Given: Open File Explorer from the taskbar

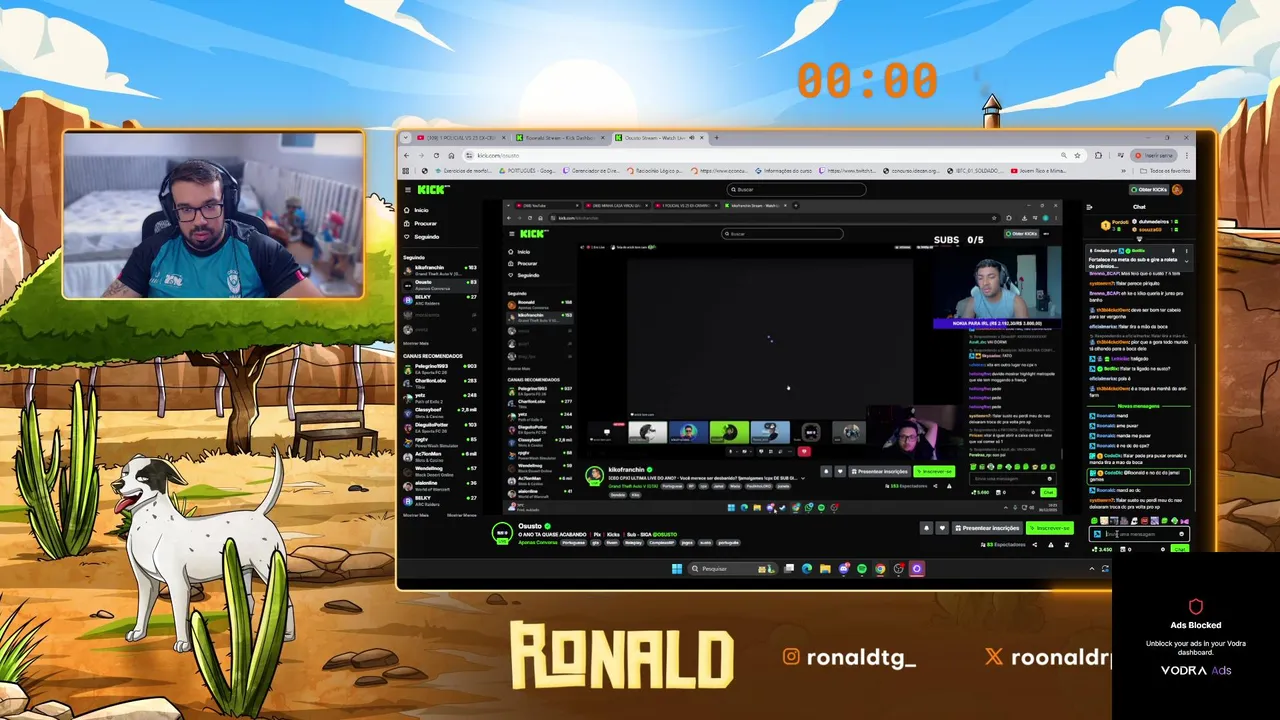Looking at the screenshot, I should point(825,569).
